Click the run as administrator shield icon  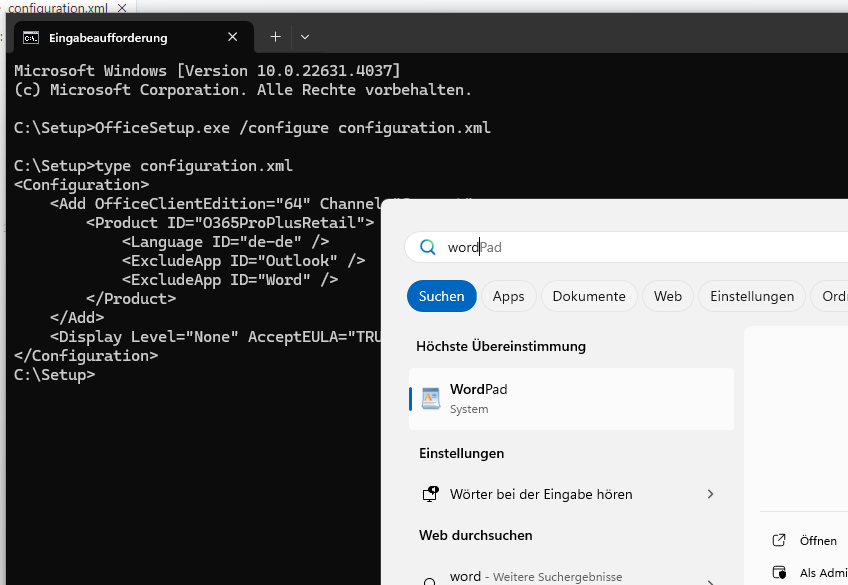point(779,572)
